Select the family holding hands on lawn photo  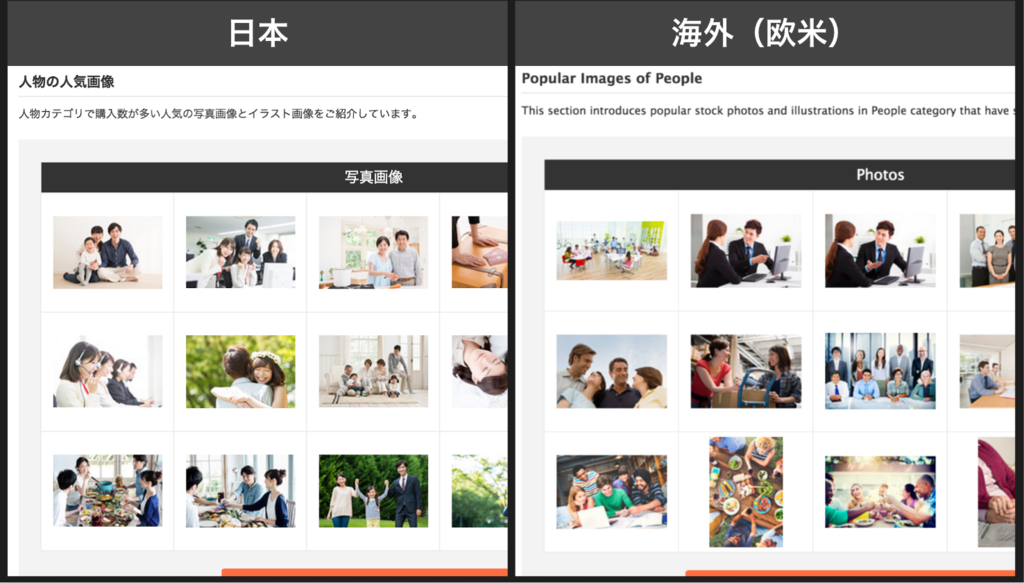pos(374,491)
